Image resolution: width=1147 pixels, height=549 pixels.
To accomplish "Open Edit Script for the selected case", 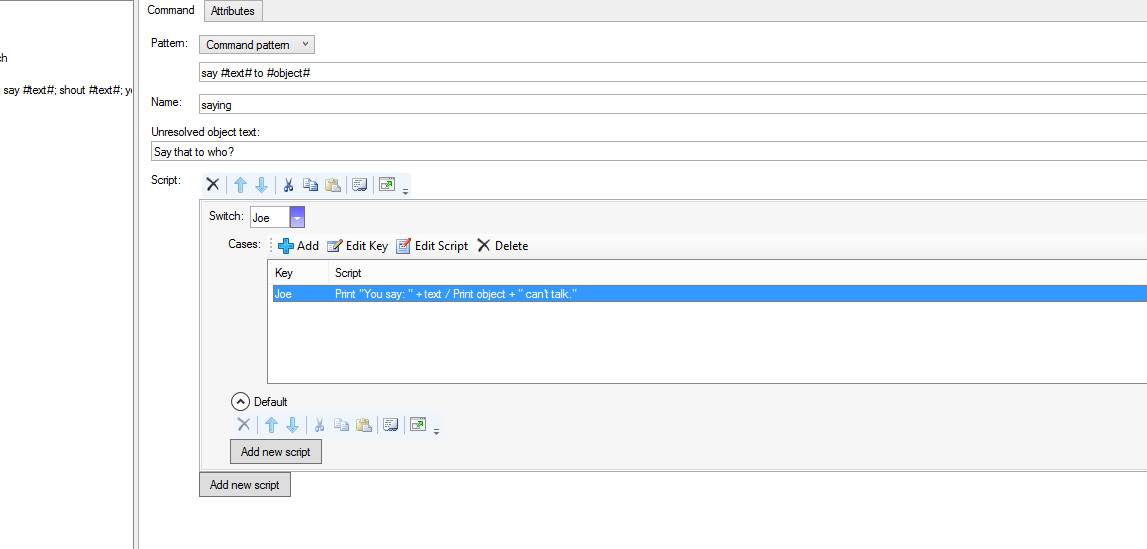I will (x=432, y=246).
